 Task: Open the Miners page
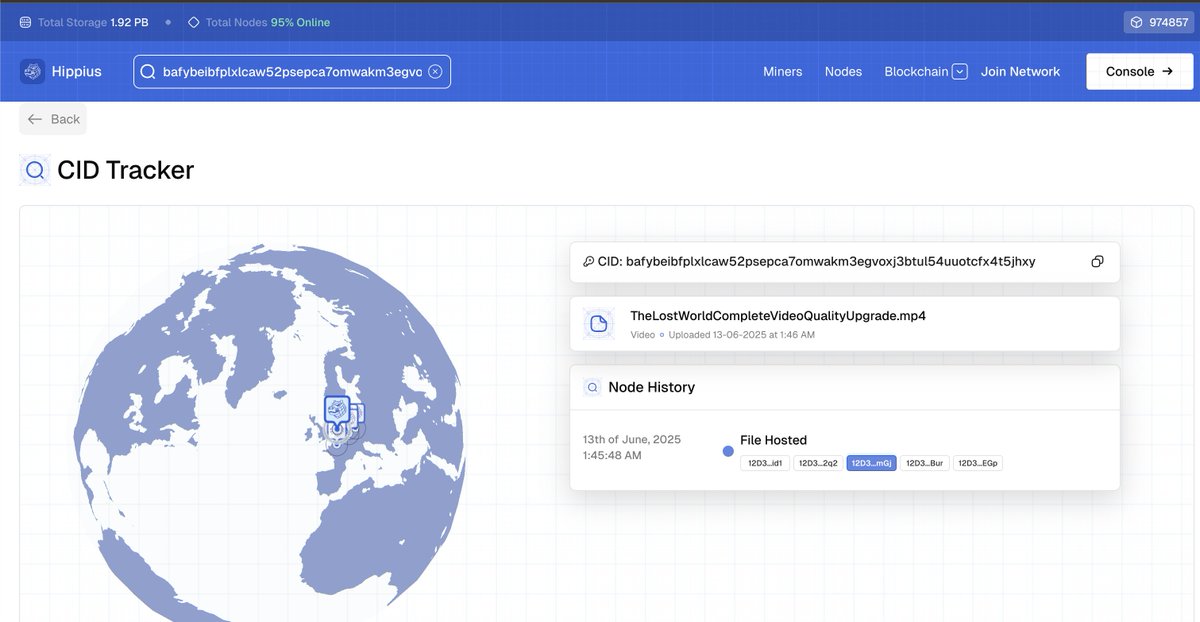[782, 72]
